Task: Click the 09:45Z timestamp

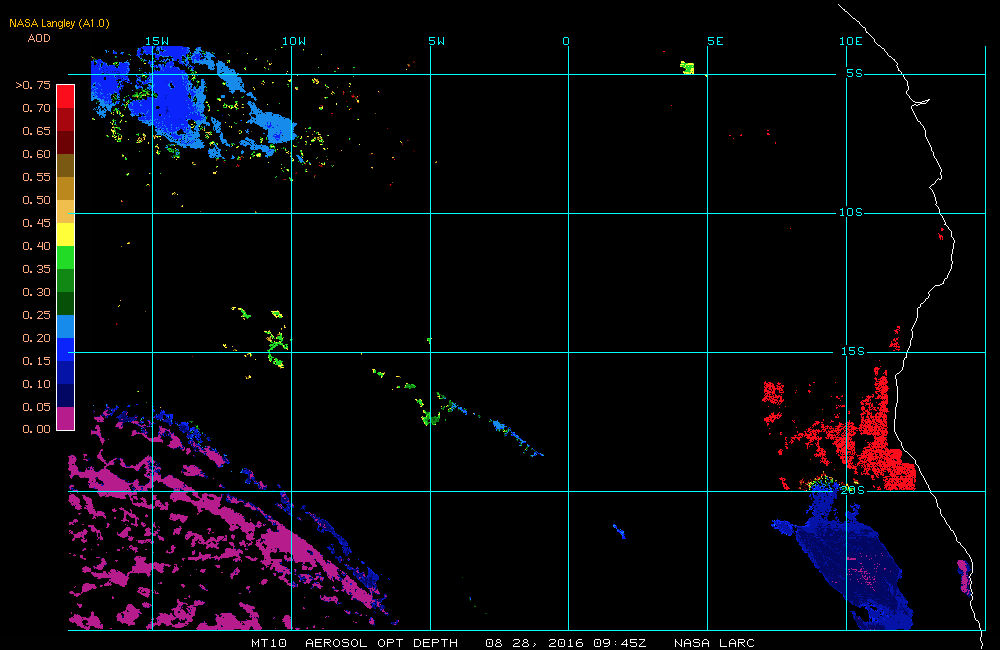Action: (x=620, y=643)
